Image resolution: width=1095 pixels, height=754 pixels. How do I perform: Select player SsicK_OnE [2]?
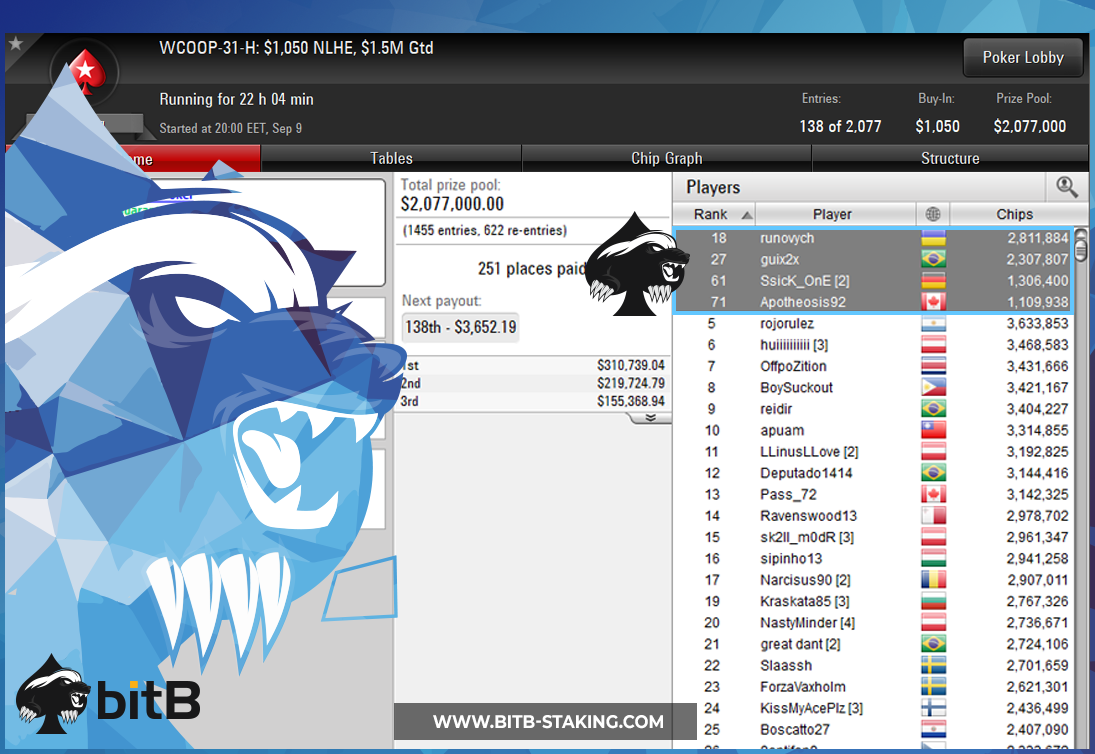[874, 281]
